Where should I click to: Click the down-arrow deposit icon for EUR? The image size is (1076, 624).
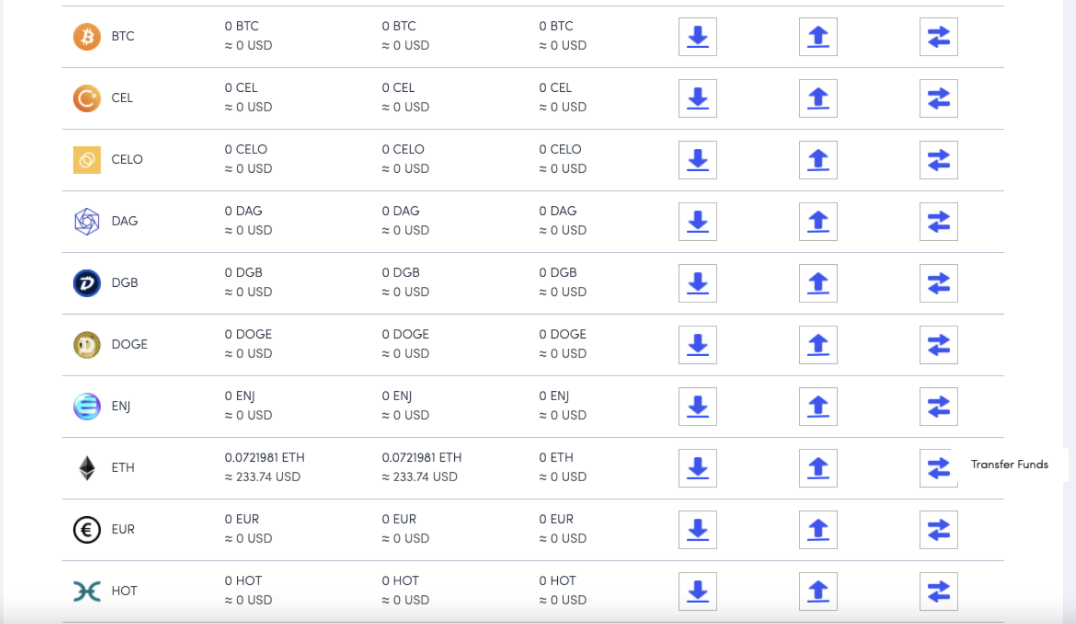[x=697, y=530]
